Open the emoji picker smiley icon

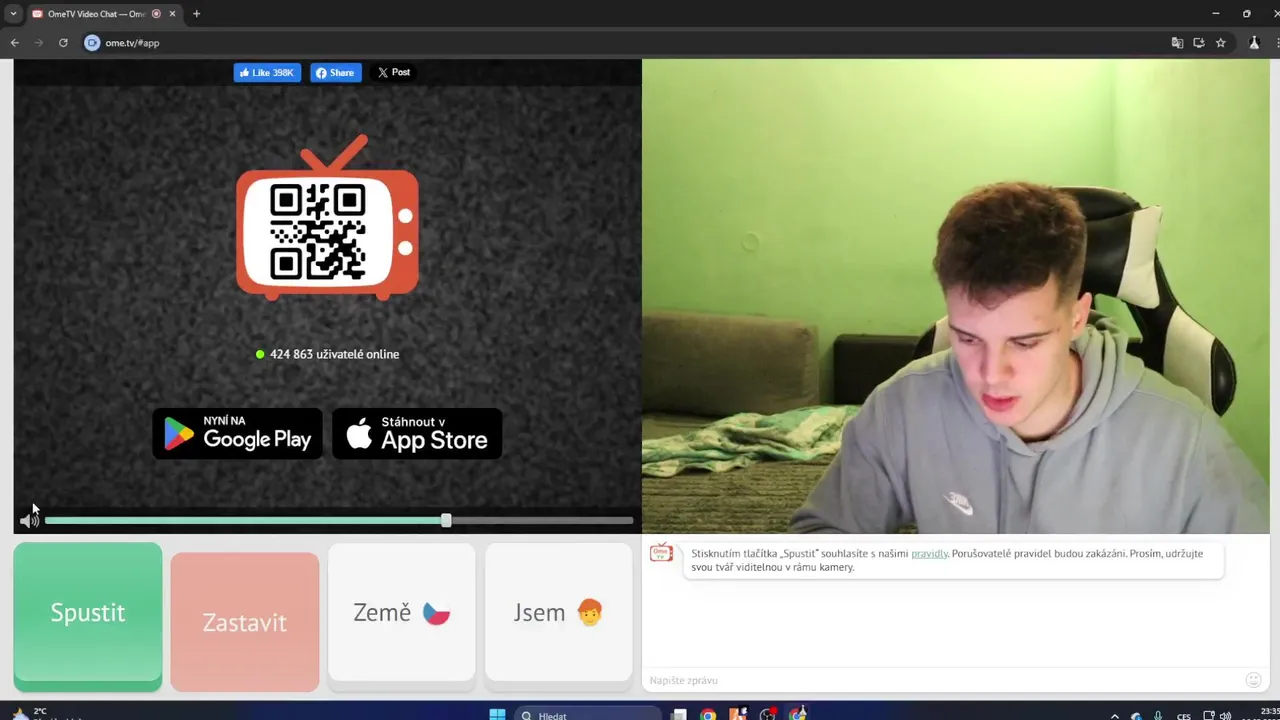coord(1253,680)
